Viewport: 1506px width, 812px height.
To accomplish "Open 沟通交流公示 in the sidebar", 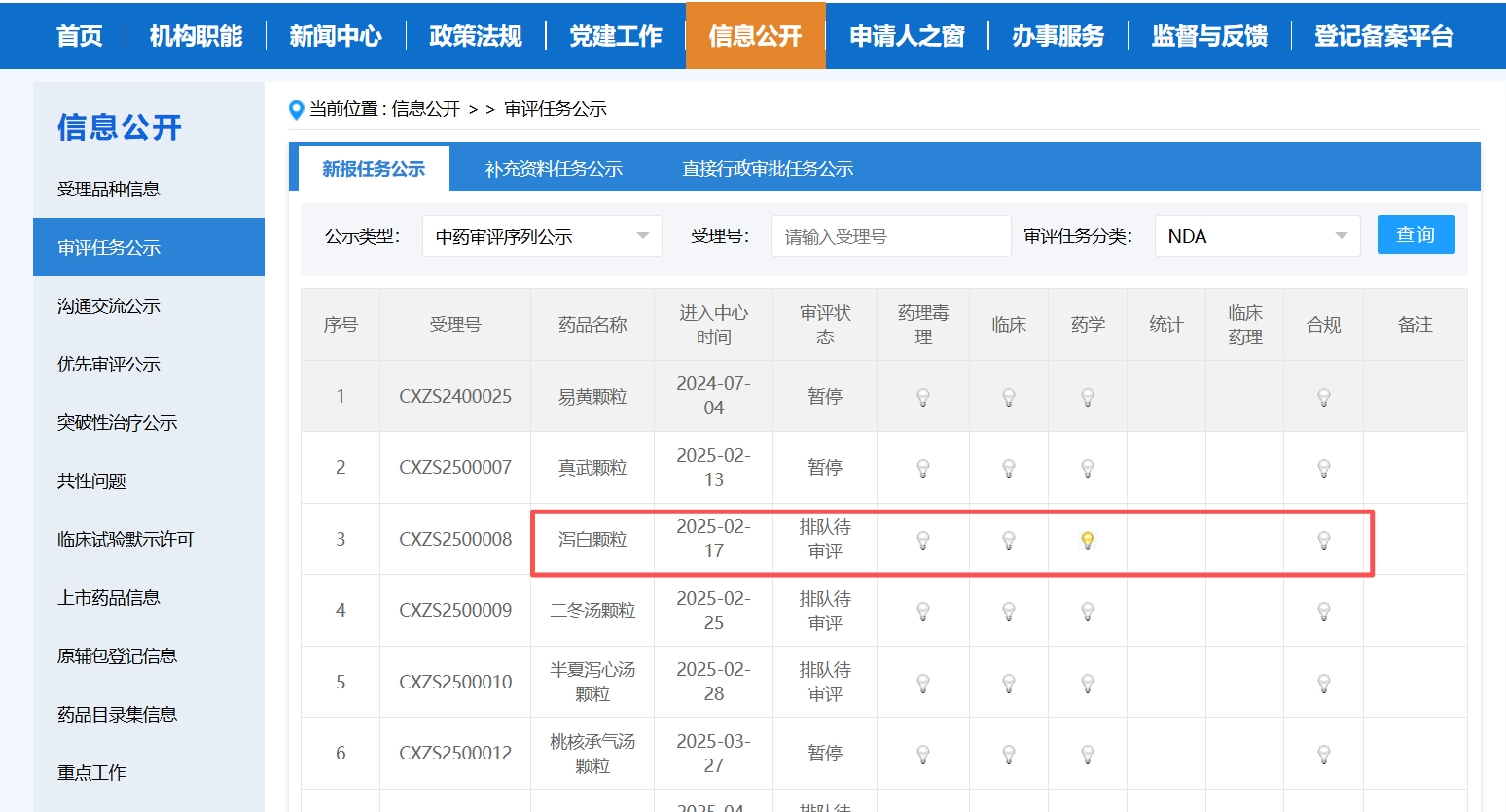I will pos(109,305).
